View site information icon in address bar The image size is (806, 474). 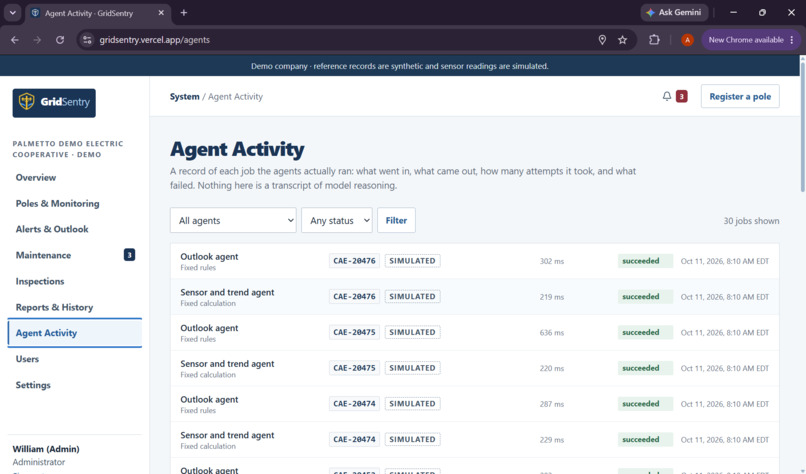coord(87,40)
